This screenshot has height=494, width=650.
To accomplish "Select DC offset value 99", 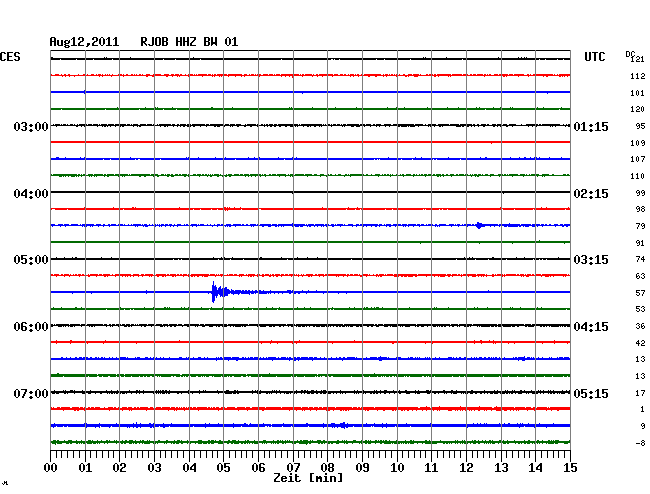I will point(640,193).
